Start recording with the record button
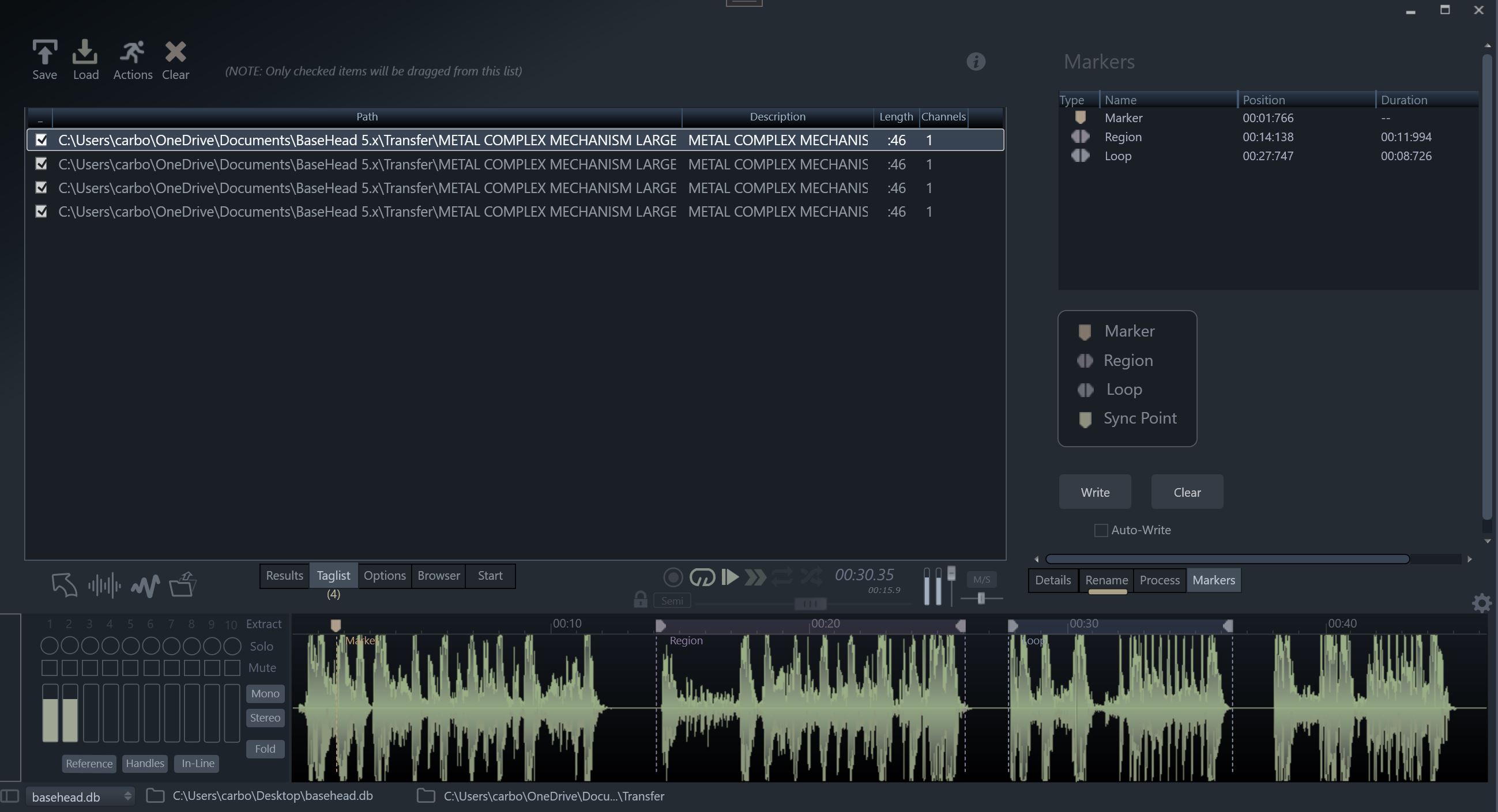Viewport: 1498px width, 812px height. (x=673, y=577)
